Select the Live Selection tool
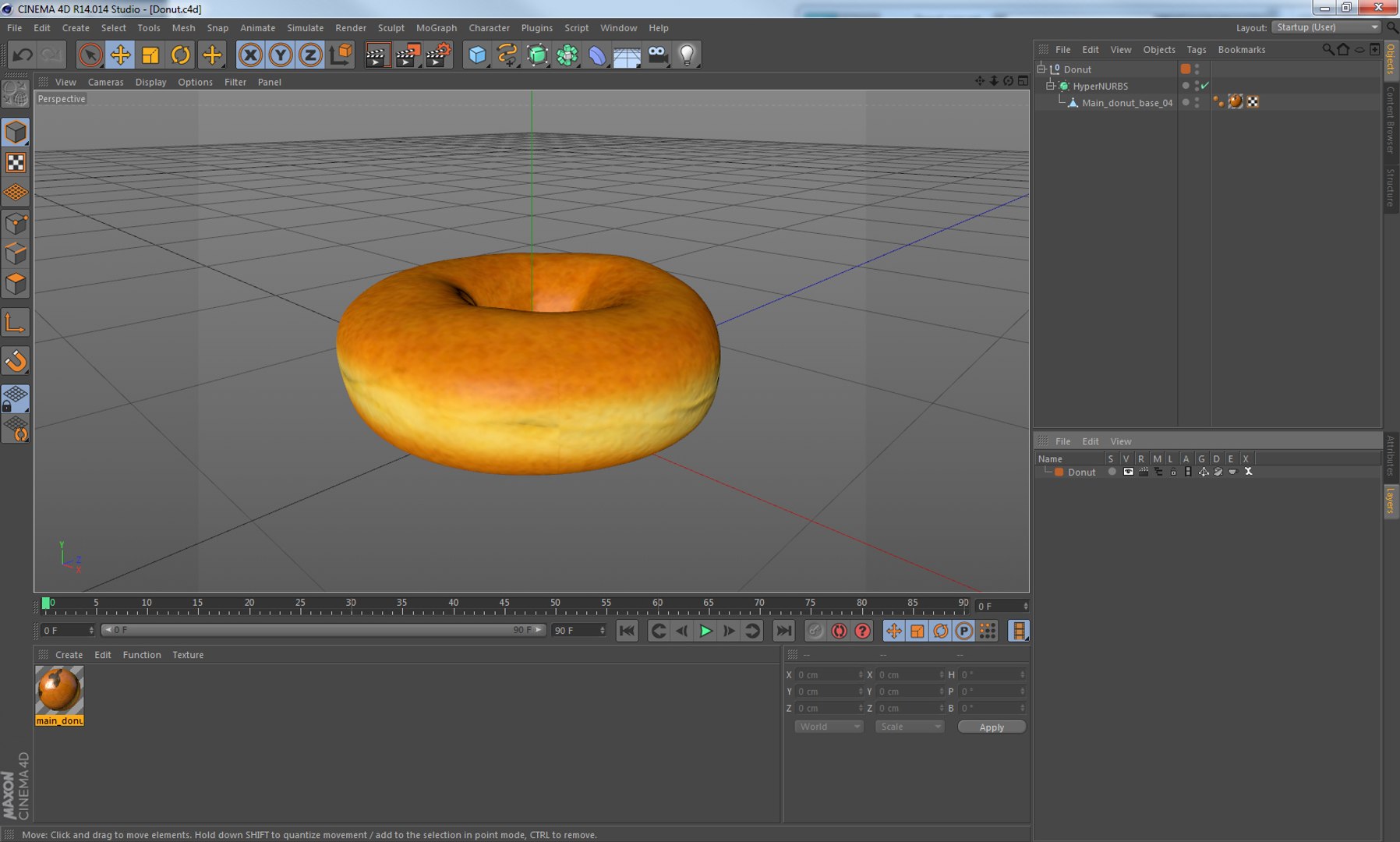This screenshot has width=1400, height=842. point(90,55)
